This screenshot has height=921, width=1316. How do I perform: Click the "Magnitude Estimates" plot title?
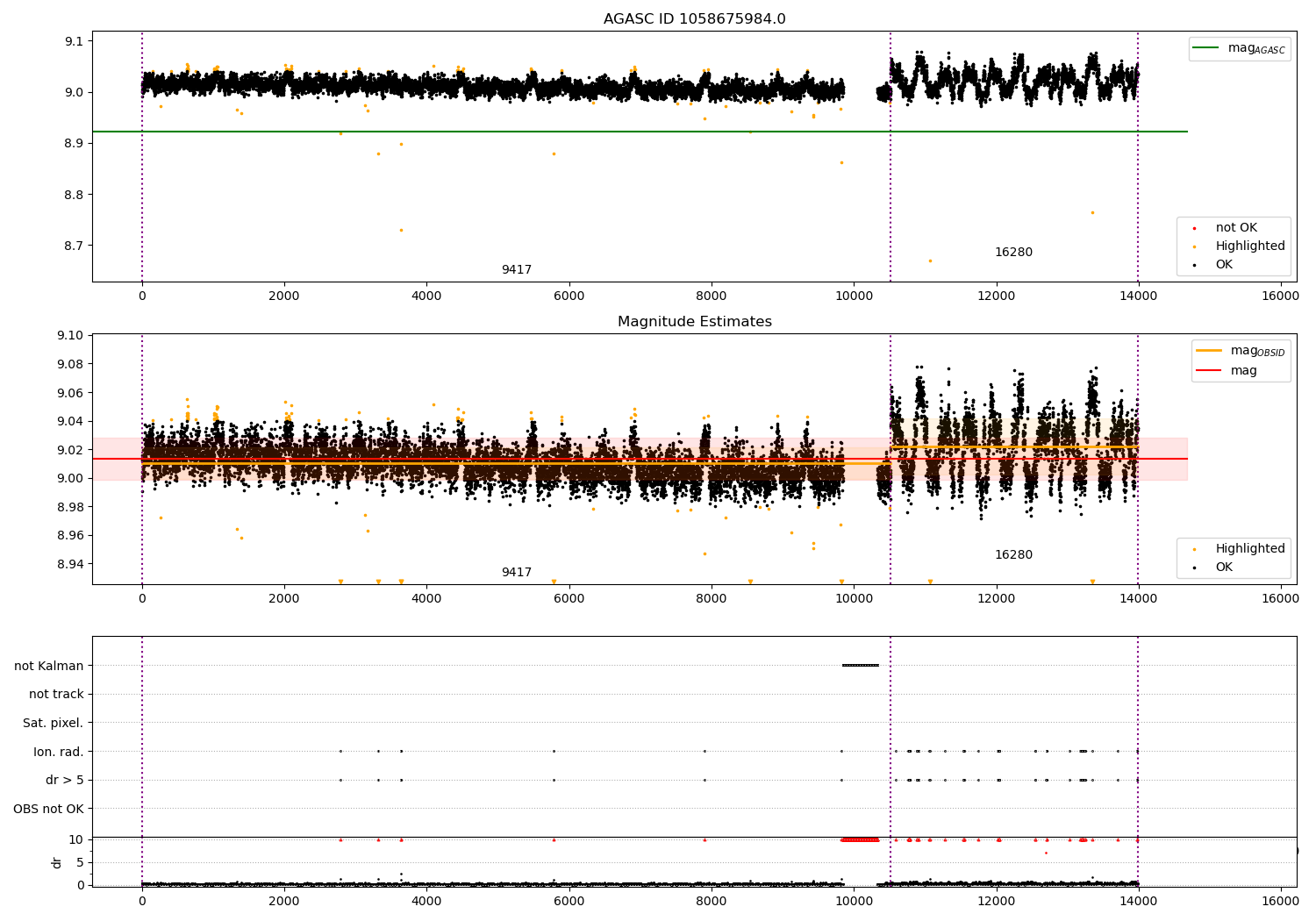[x=695, y=322]
